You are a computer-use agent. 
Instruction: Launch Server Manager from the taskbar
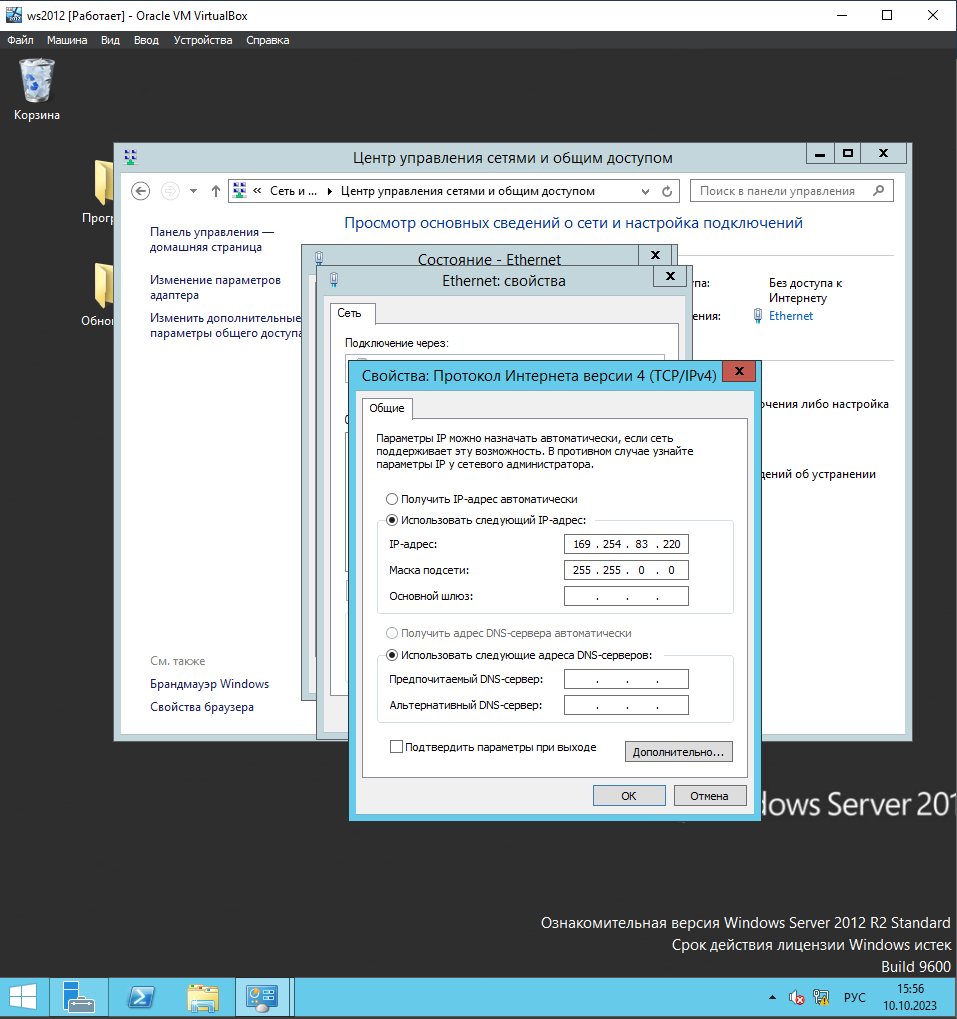(x=79, y=998)
